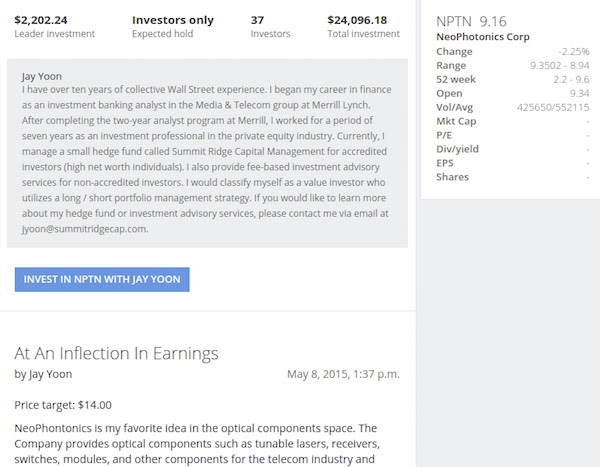Select the bio line starting 'I have over ten years'

pos(207,90)
